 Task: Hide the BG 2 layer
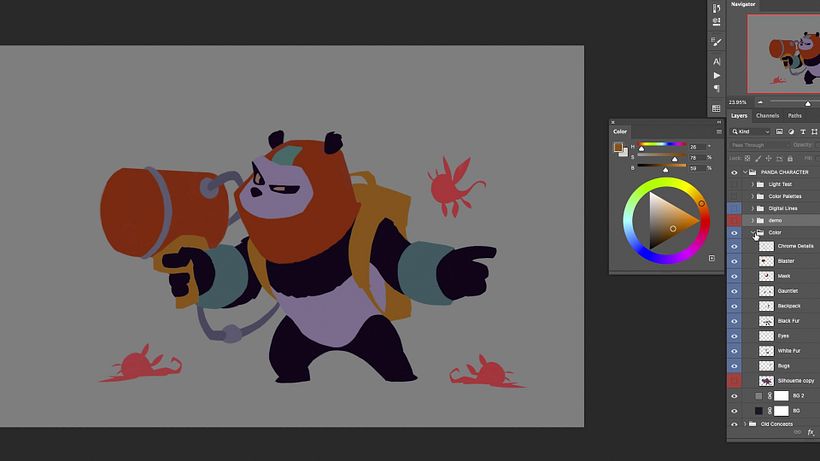734,396
